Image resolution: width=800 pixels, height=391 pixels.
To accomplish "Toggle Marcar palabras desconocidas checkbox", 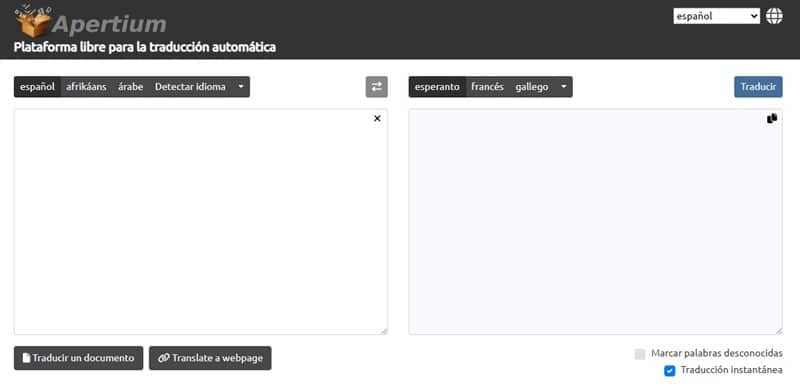I will [x=640, y=354].
